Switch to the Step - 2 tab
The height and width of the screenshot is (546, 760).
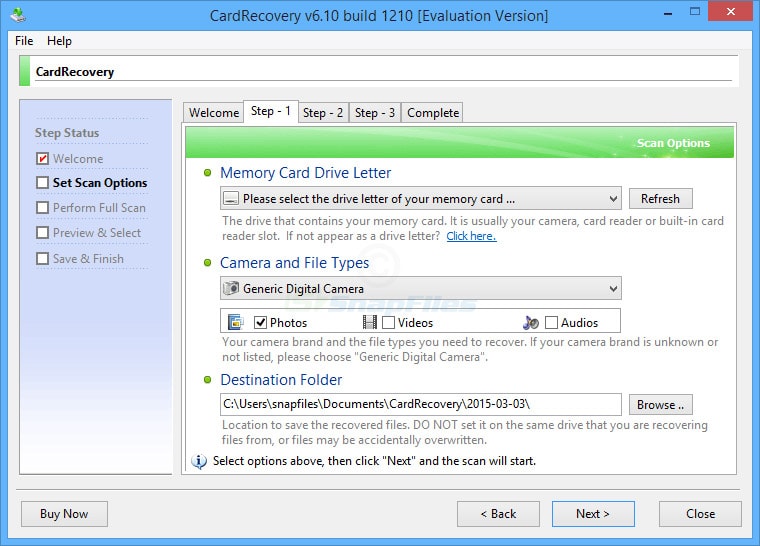coord(323,113)
